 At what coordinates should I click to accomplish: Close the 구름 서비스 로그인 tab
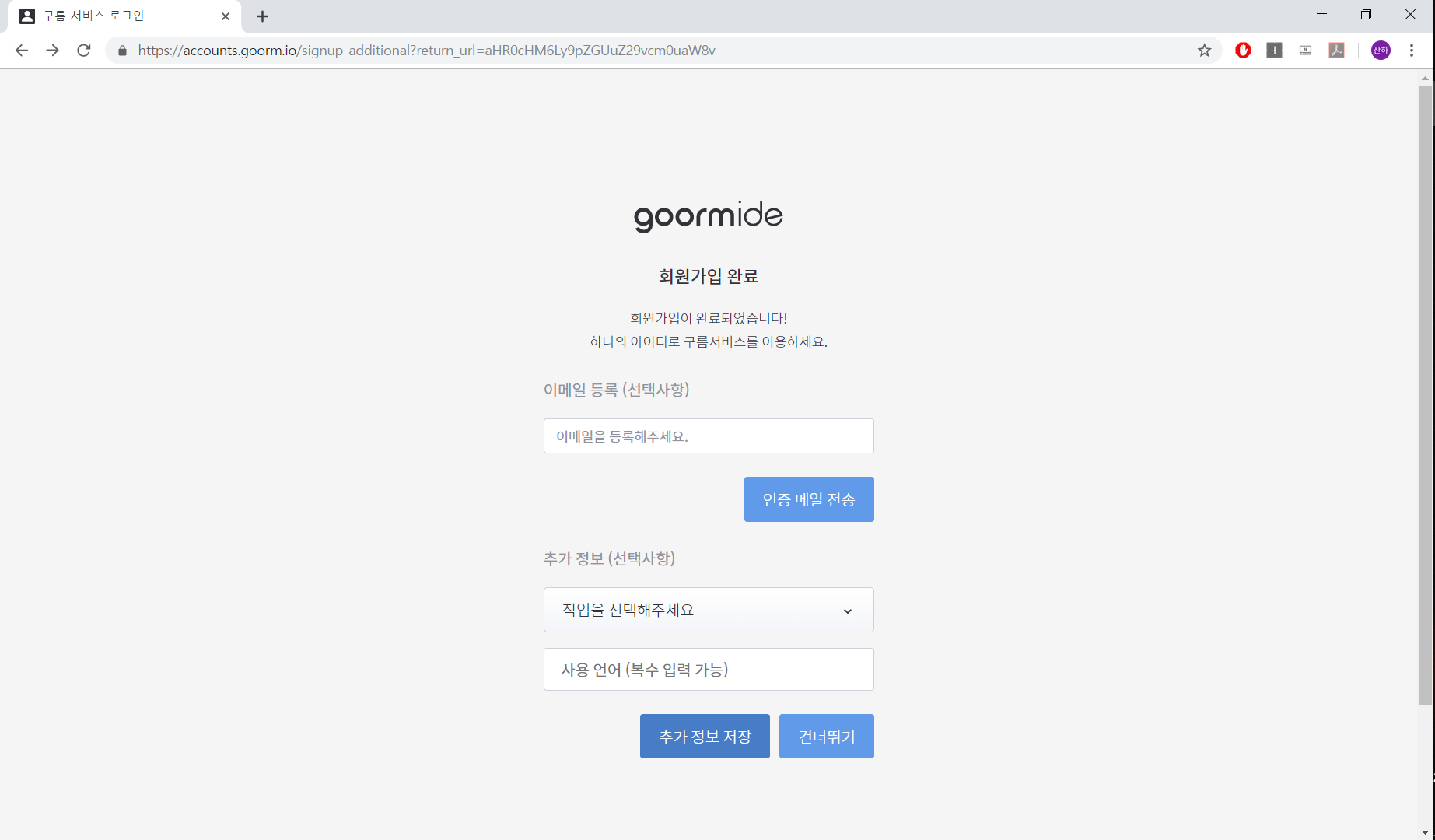click(226, 16)
